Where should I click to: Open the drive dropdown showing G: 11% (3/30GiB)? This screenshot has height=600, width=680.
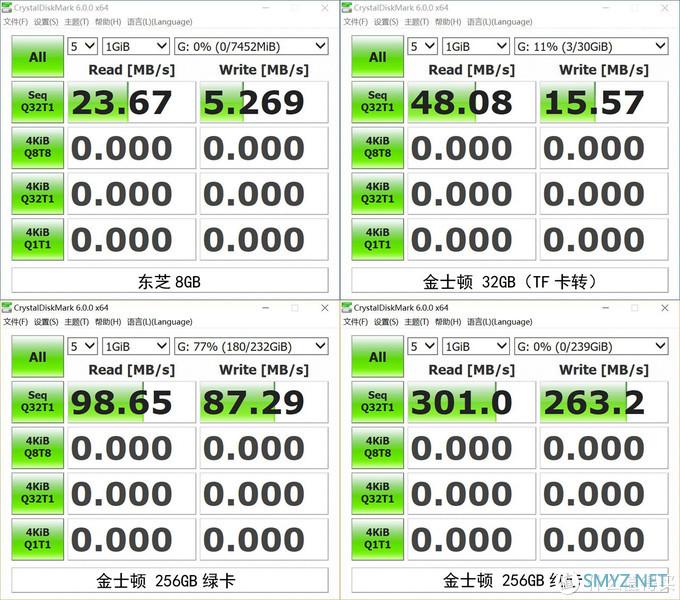coord(591,46)
